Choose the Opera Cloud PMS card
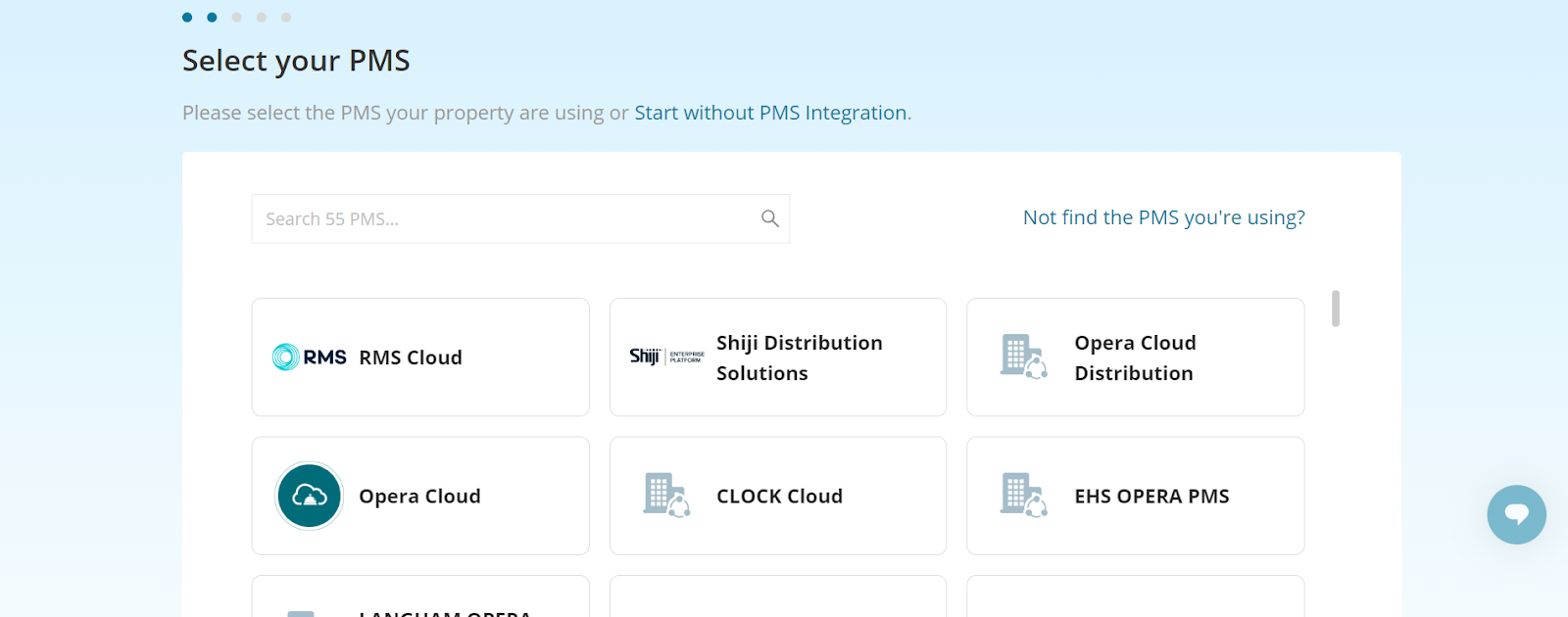This screenshot has height=617, width=1568. point(420,496)
